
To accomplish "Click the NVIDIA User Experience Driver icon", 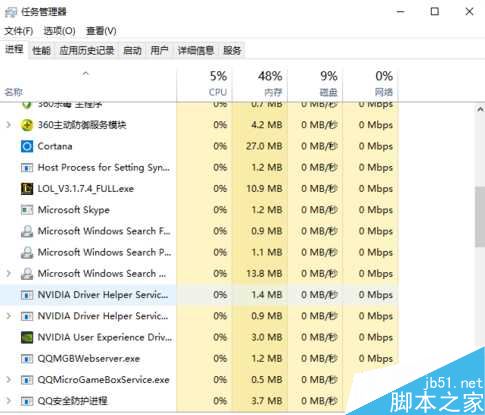I will click(x=27, y=337).
